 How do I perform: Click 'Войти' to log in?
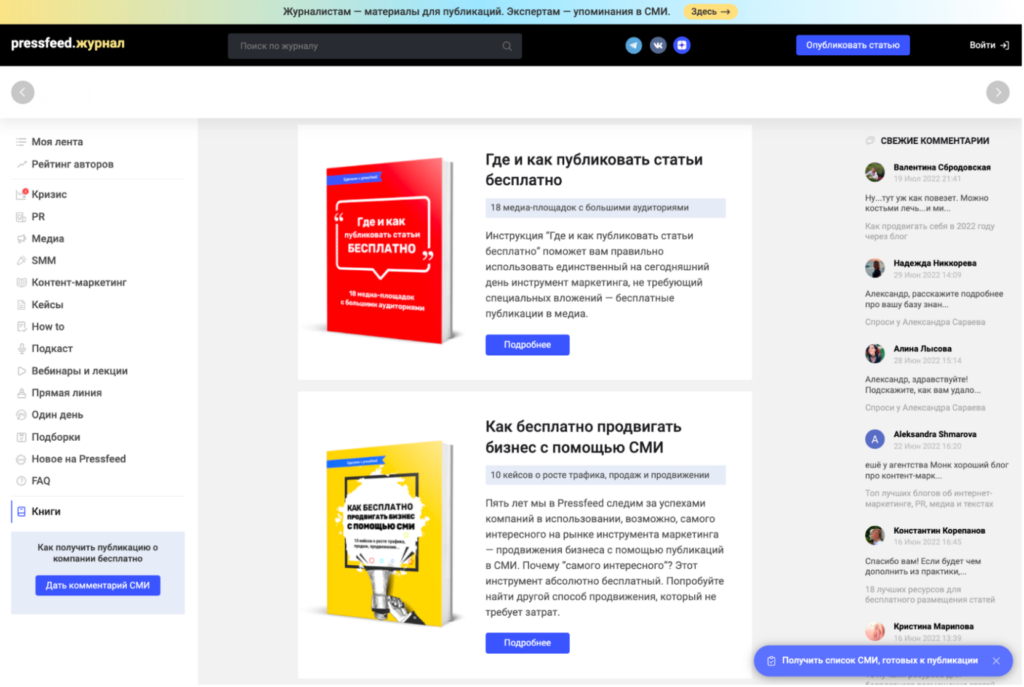pos(988,45)
